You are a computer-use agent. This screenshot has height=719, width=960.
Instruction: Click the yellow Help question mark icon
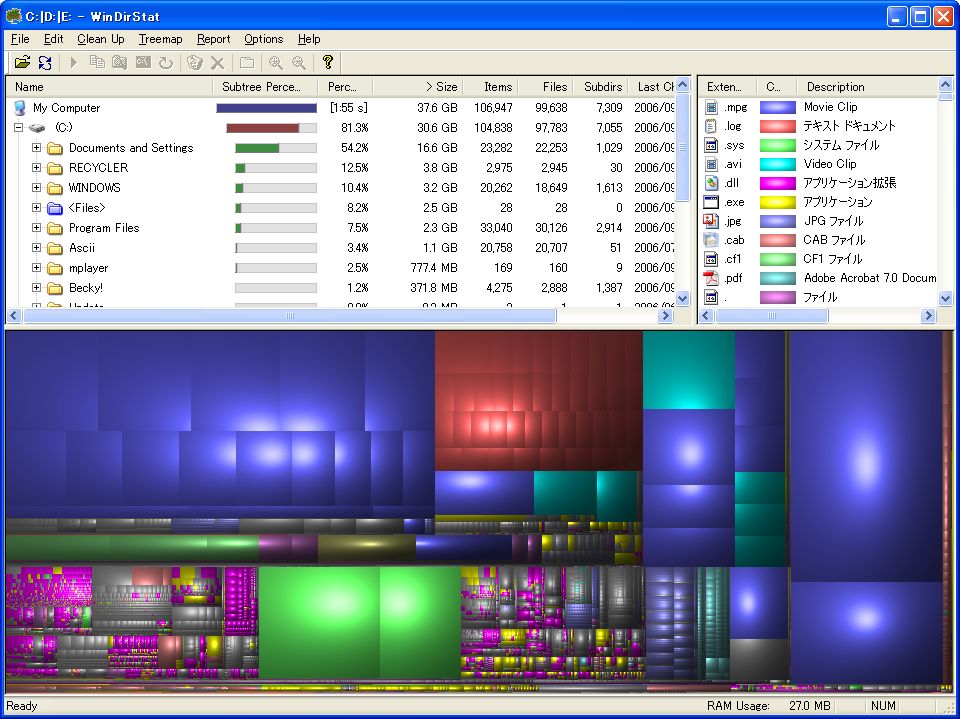click(x=328, y=62)
